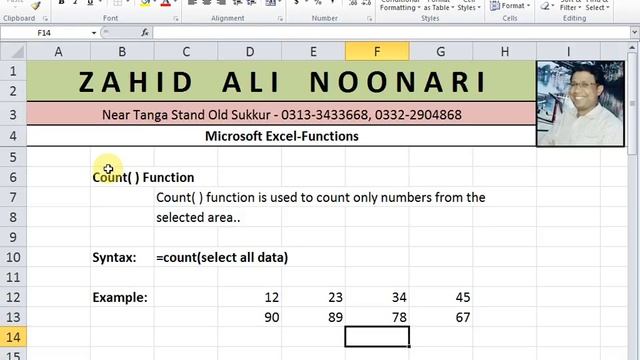The width and height of the screenshot is (640, 360).
Task: Select row 10 header
Action: [13, 257]
